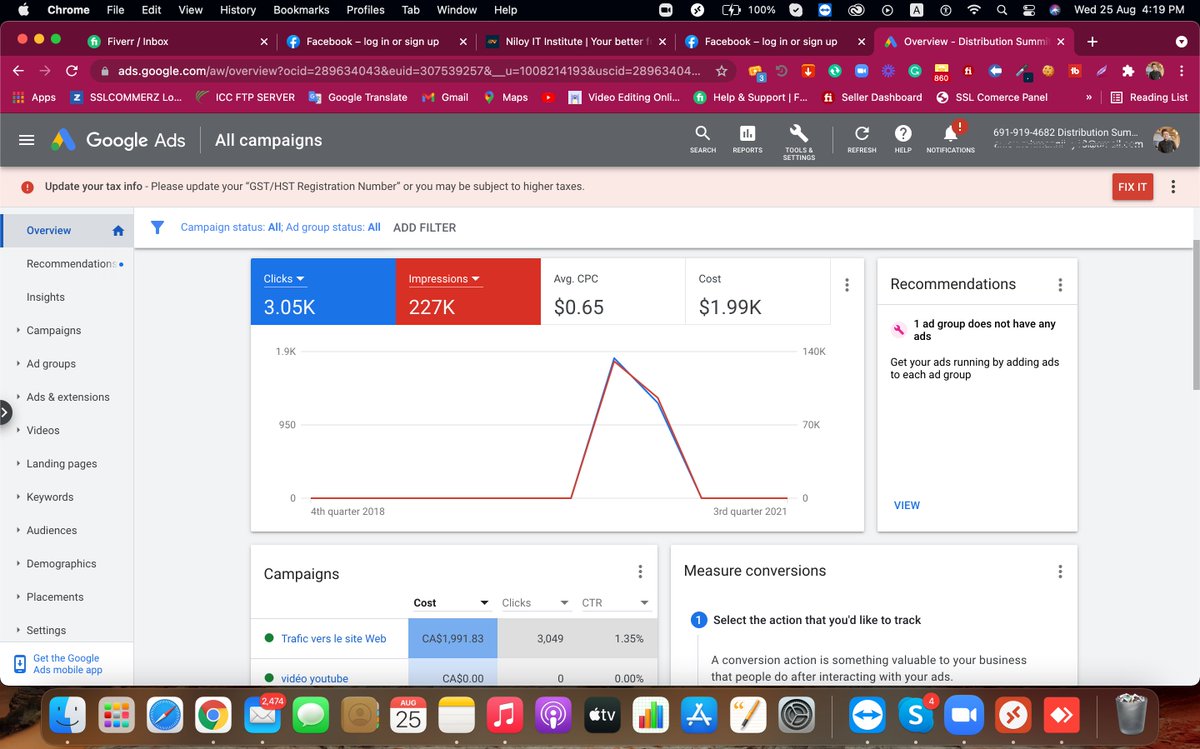
Task: Click the FIX IT button
Action: (1132, 187)
